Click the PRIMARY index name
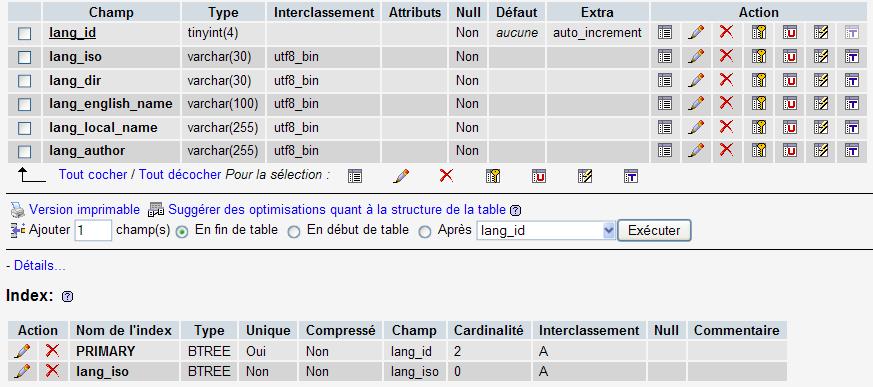873x387 pixels. tap(106, 351)
